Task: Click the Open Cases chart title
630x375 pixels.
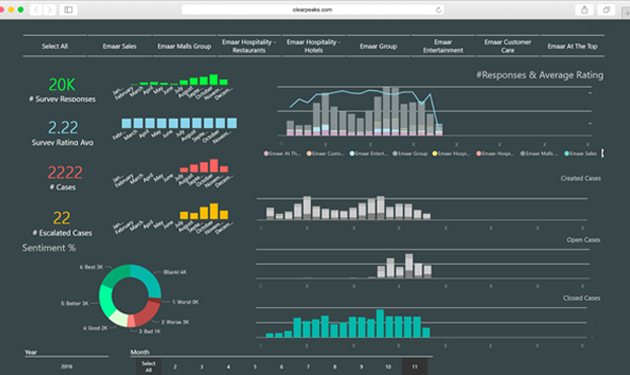Action: [583, 240]
